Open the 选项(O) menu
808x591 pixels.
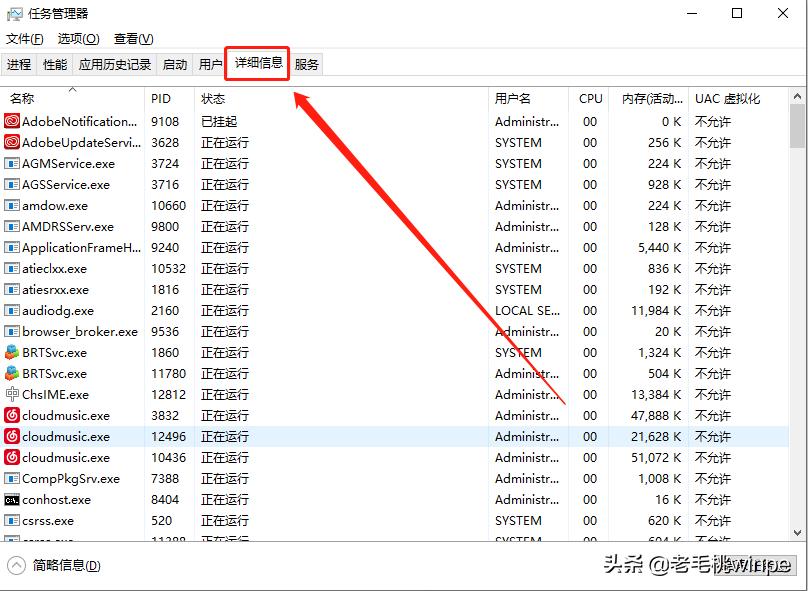click(x=77, y=38)
